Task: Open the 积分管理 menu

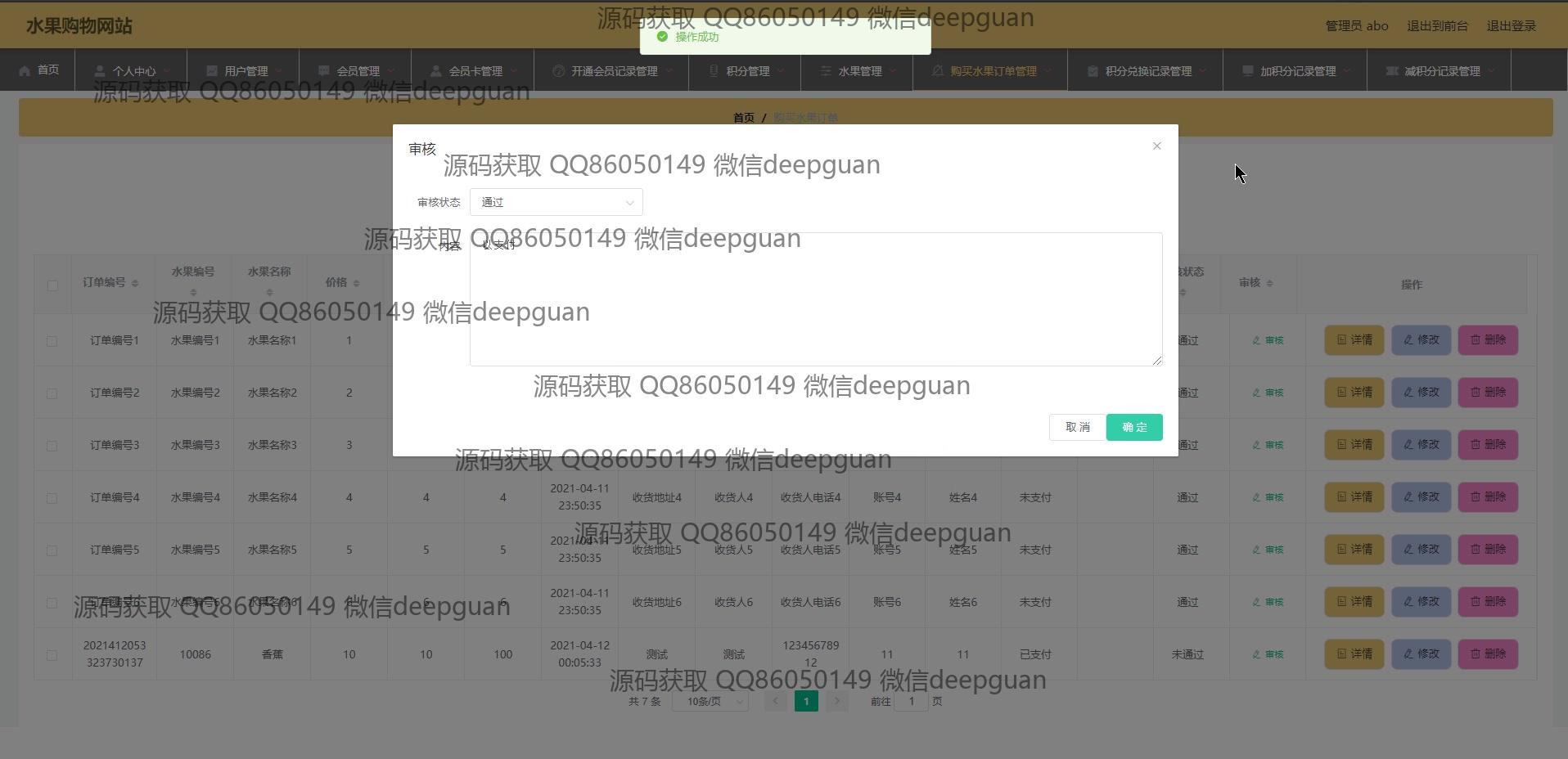Action: pyautogui.click(x=746, y=71)
